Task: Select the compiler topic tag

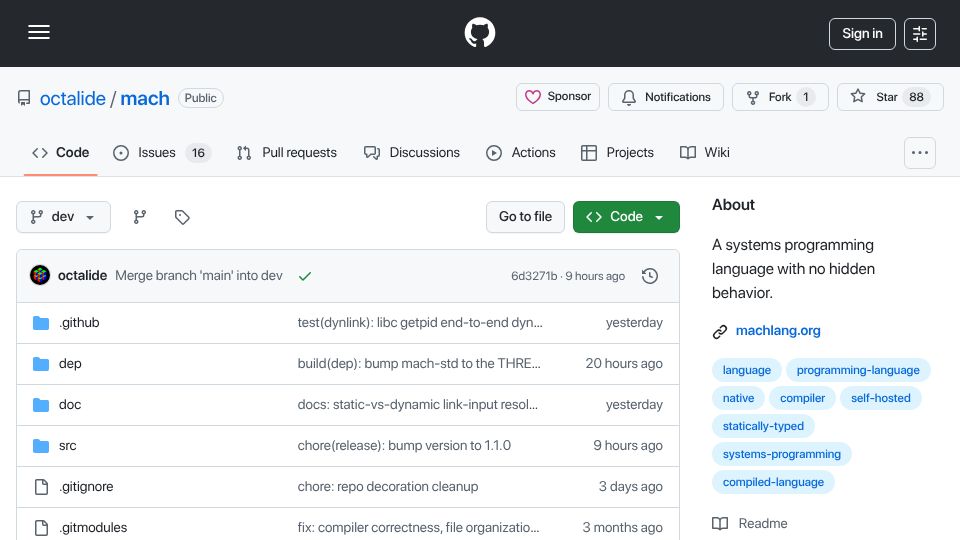Action: pyautogui.click(x=802, y=398)
